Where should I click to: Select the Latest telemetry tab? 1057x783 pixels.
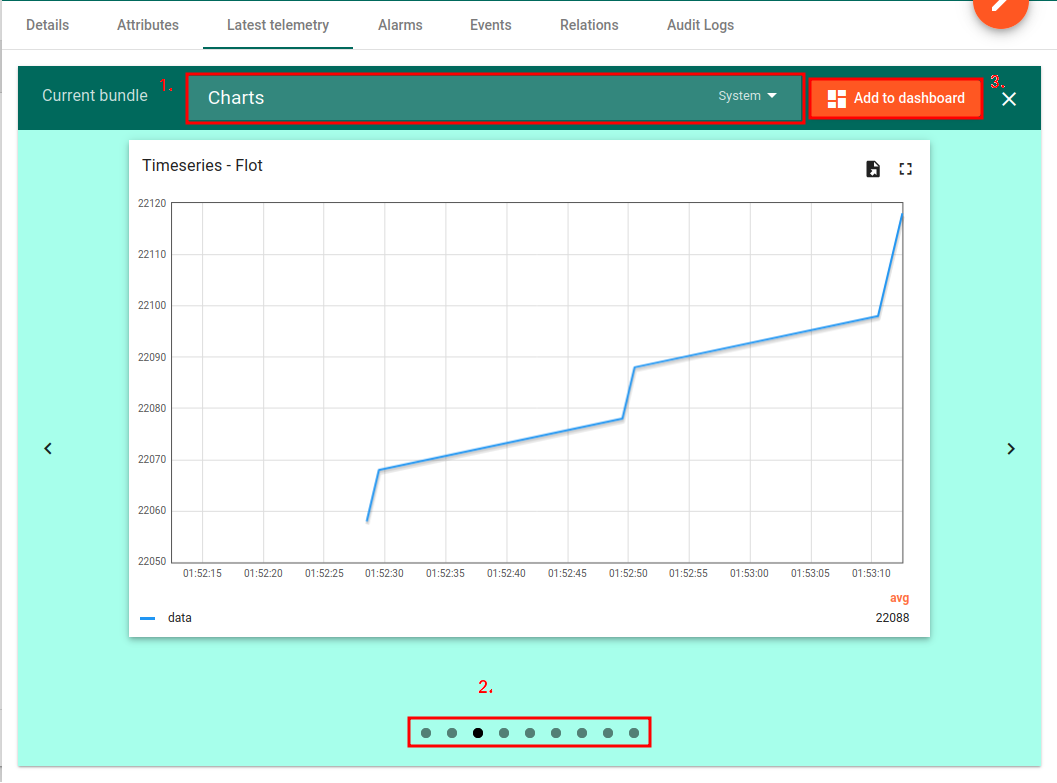(x=278, y=25)
